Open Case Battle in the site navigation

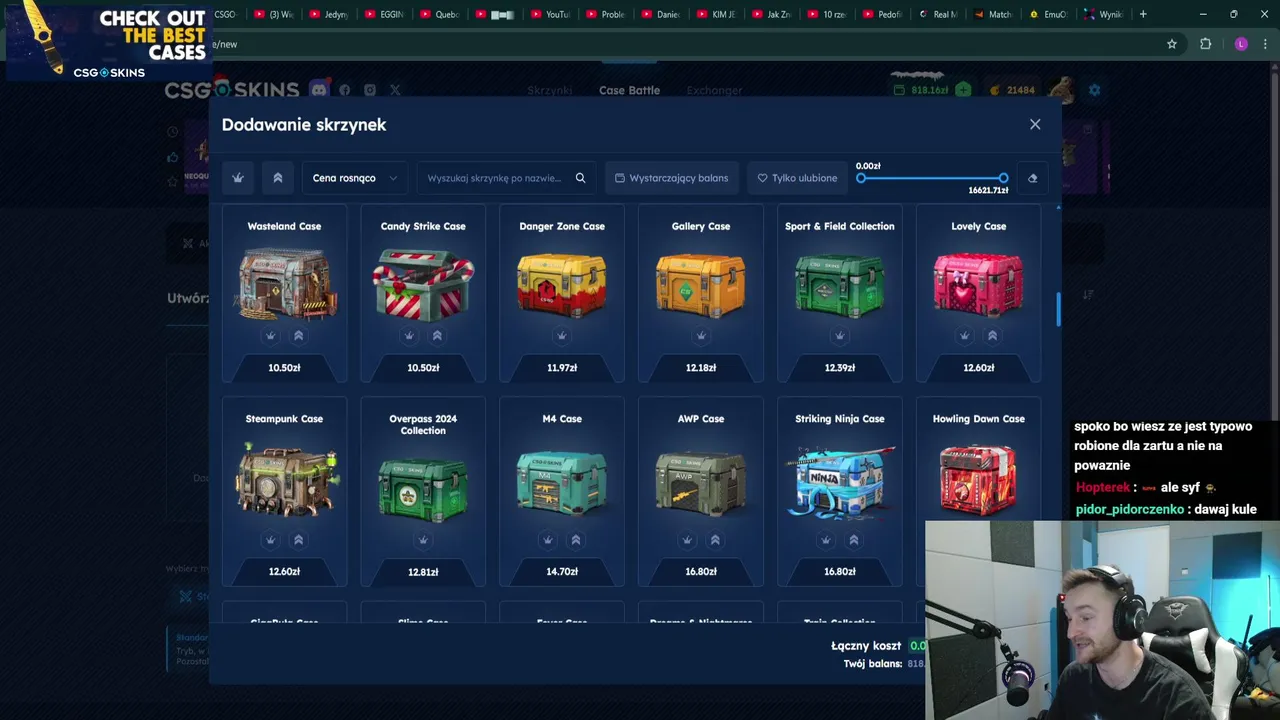click(629, 90)
